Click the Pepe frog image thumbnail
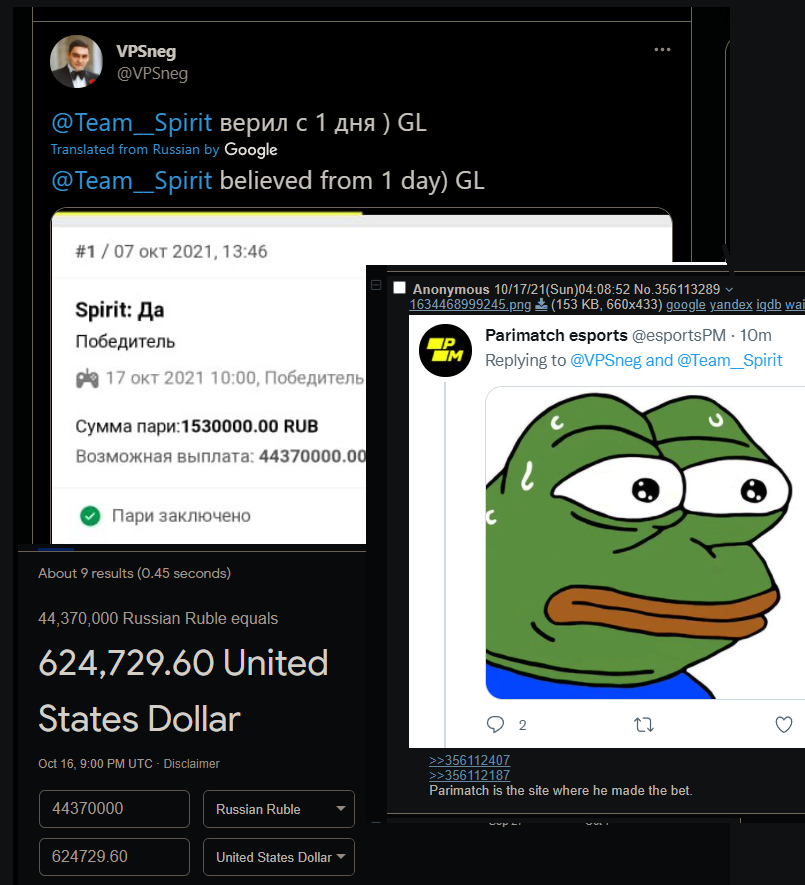 pyautogui.click(x=645, y=543)
